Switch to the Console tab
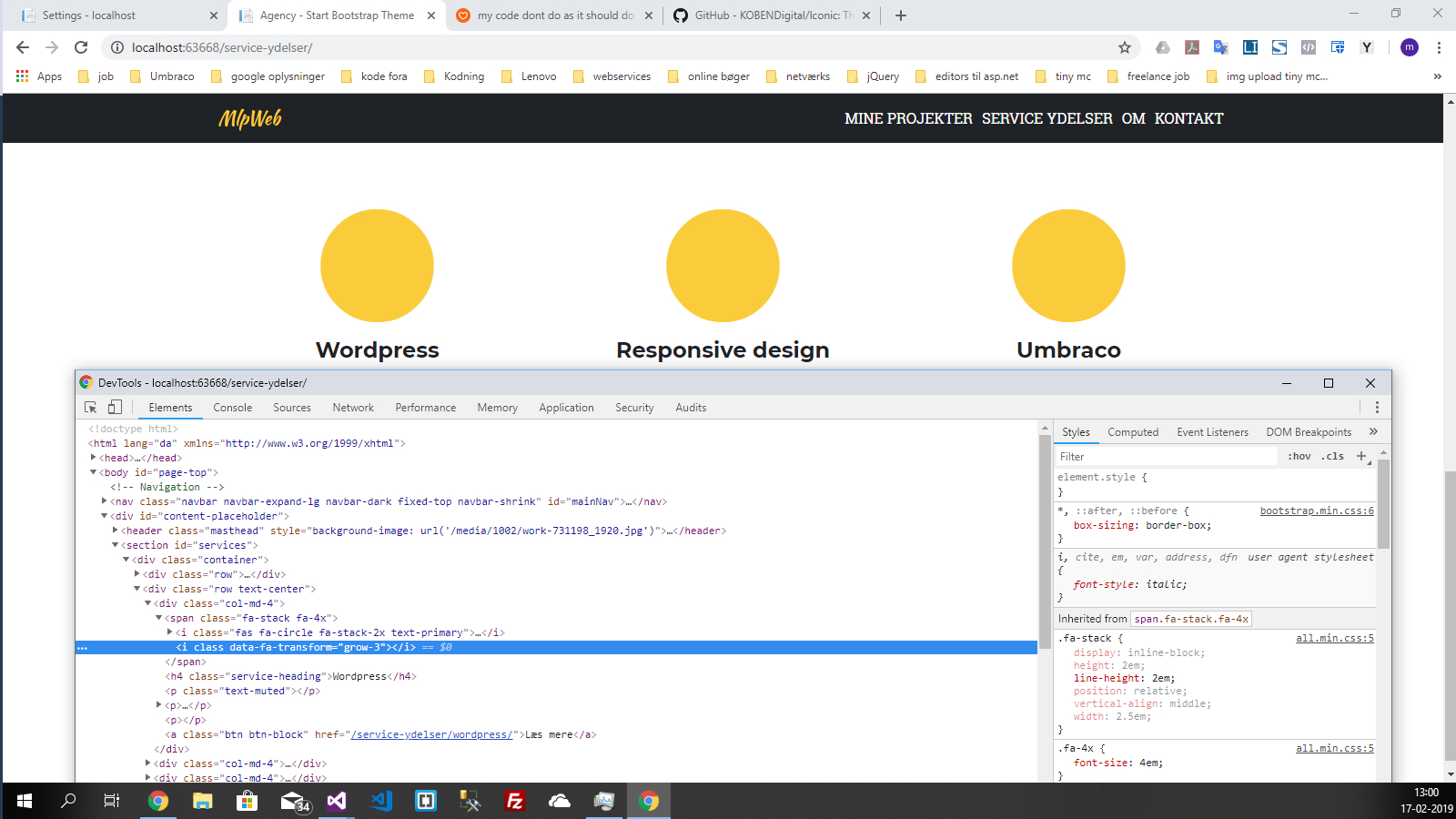The height and width of the screenshot is (819, 1456). 233,408
